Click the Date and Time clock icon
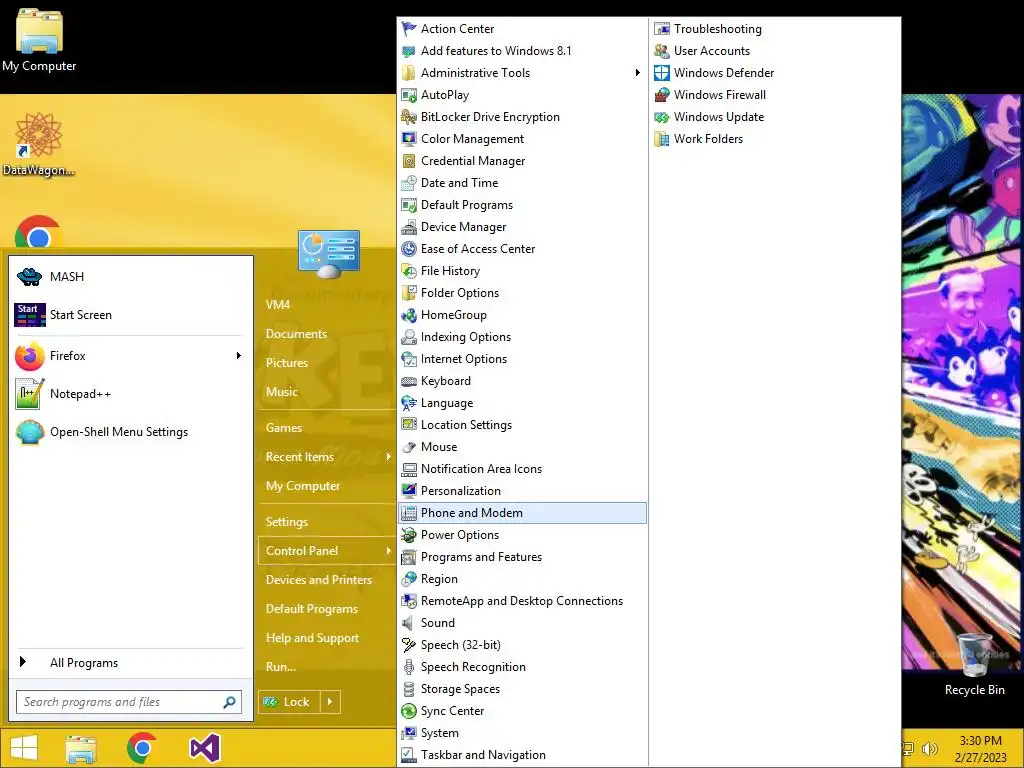 click(x=409, y=183)
